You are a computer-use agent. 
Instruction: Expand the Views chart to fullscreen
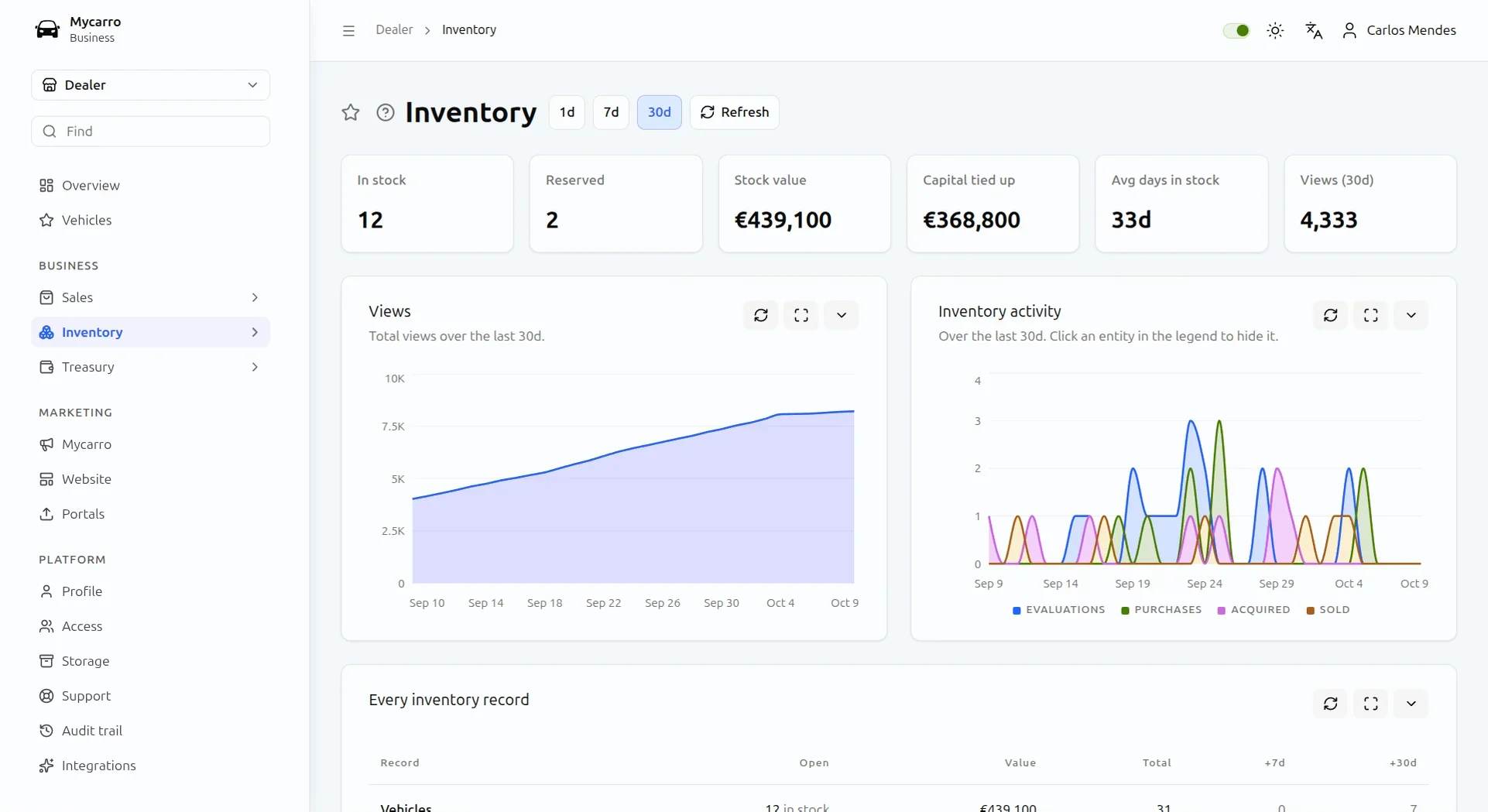(801, 315)
